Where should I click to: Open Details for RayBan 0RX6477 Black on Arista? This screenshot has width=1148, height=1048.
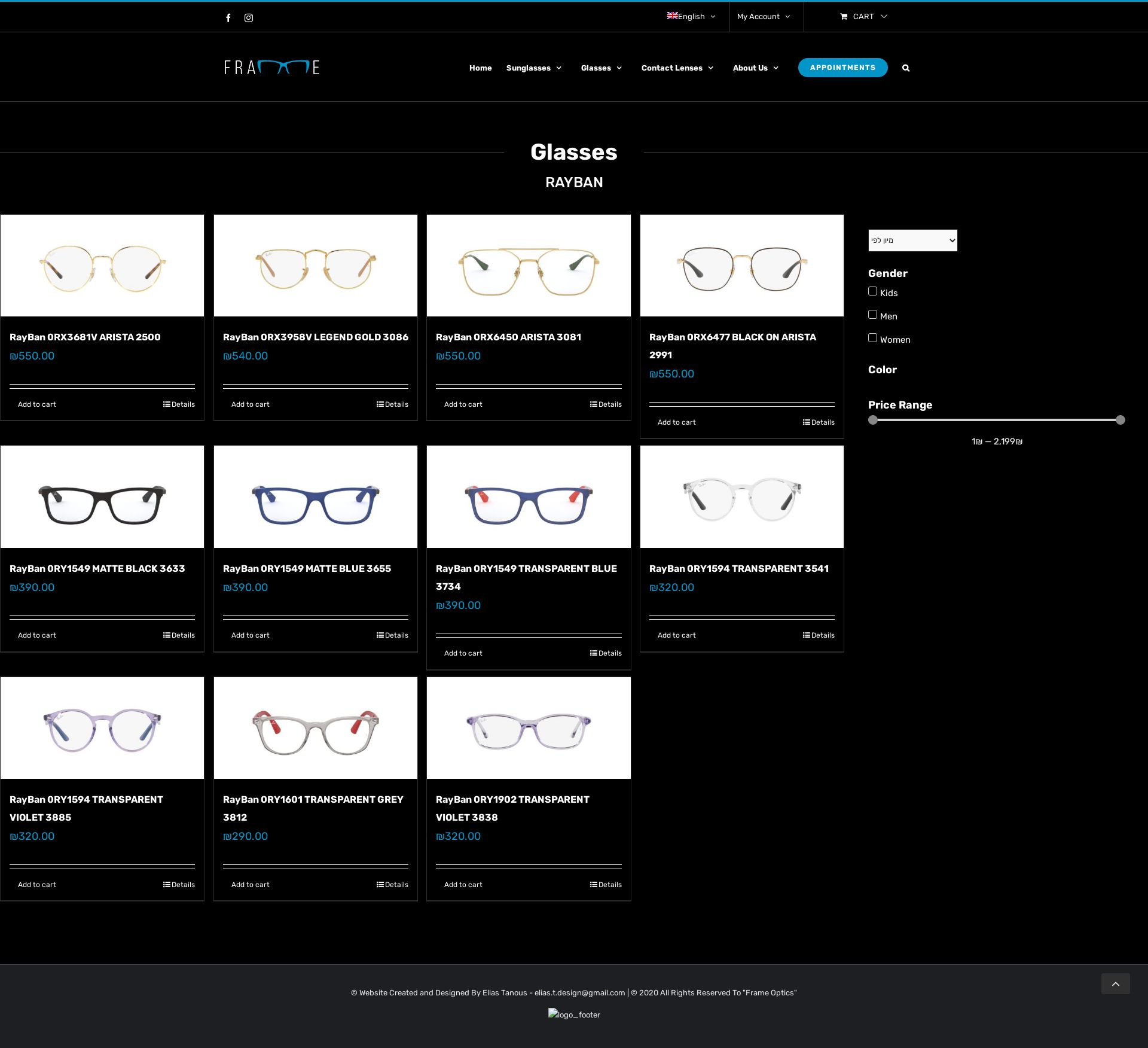tap(819, 422)
